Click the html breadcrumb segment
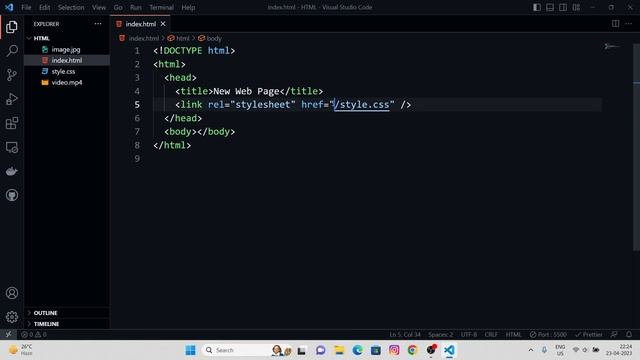 pyautogui.click(x=182, y=38)
